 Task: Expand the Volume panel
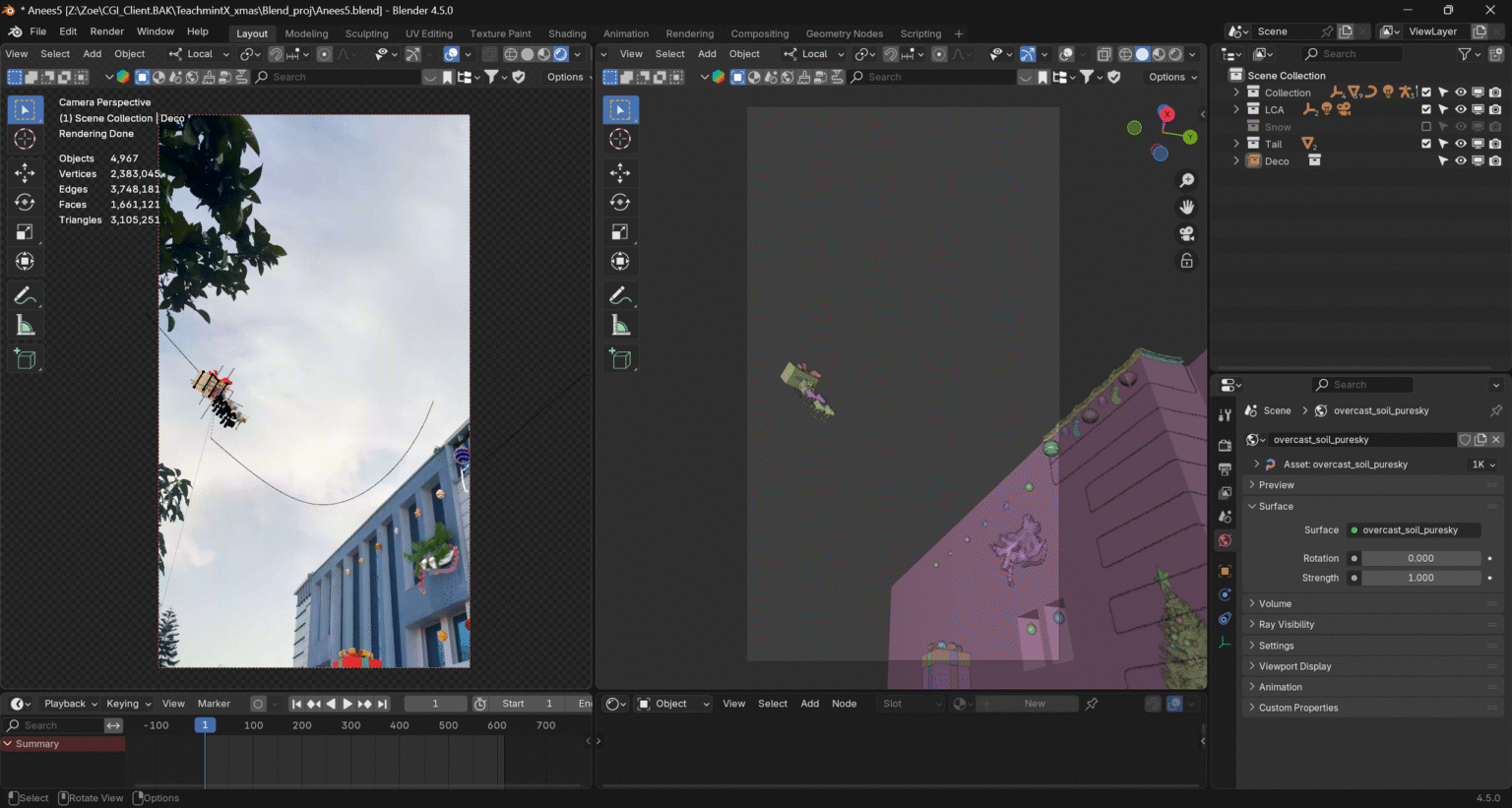[x=1275, y=603]
